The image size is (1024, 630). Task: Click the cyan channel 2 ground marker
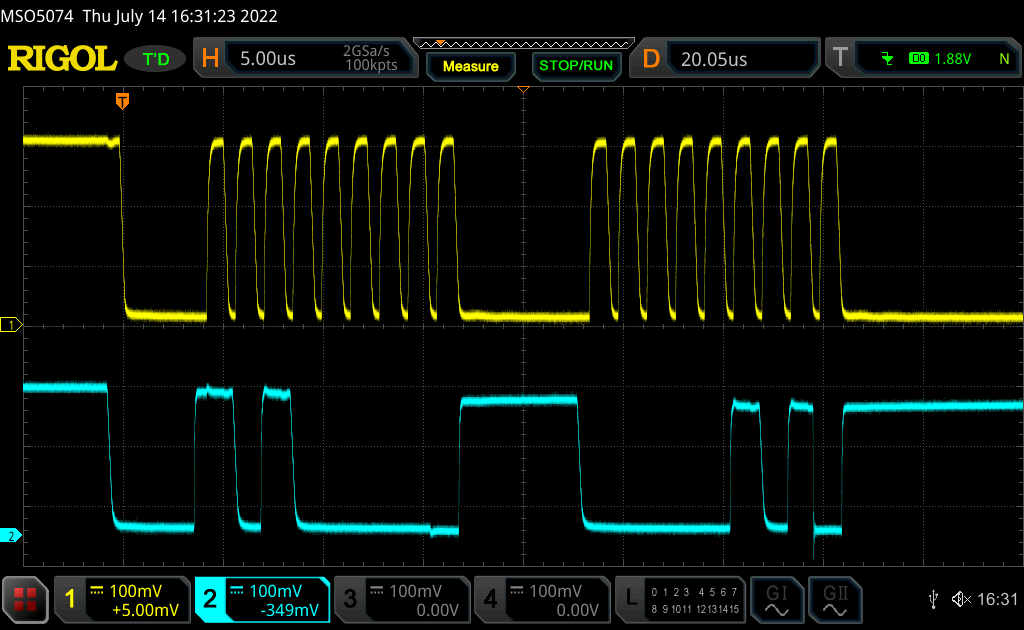point(12,536)
